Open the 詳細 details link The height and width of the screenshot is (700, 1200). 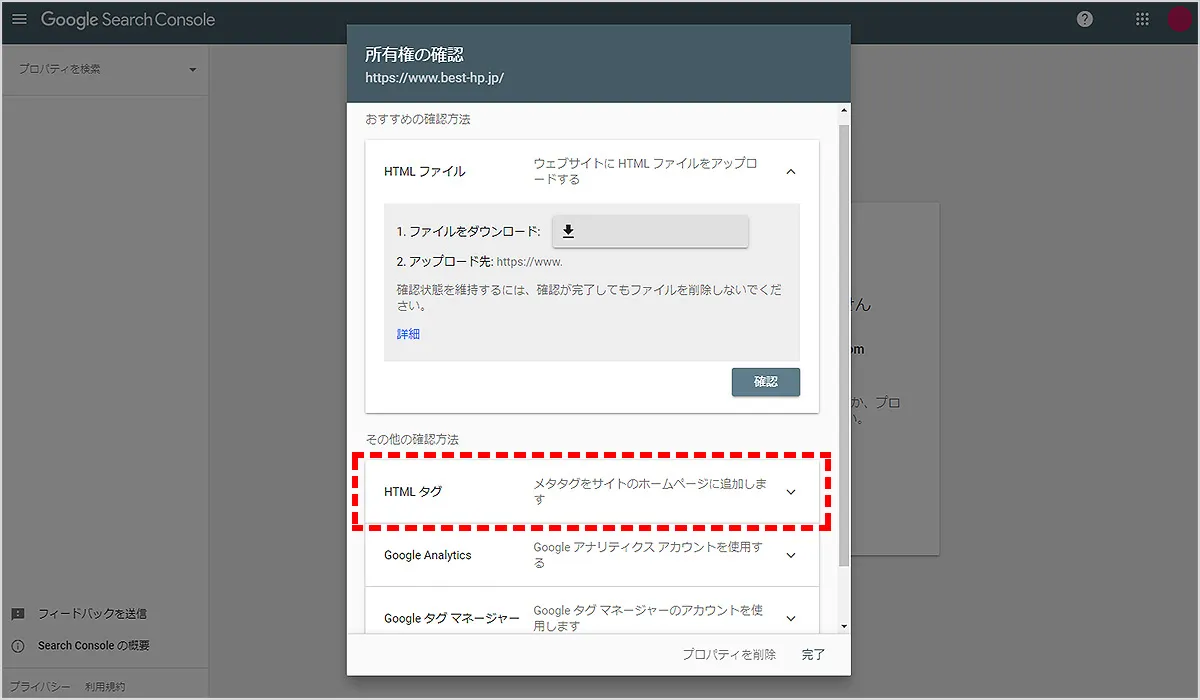click(x=407, y=333)
